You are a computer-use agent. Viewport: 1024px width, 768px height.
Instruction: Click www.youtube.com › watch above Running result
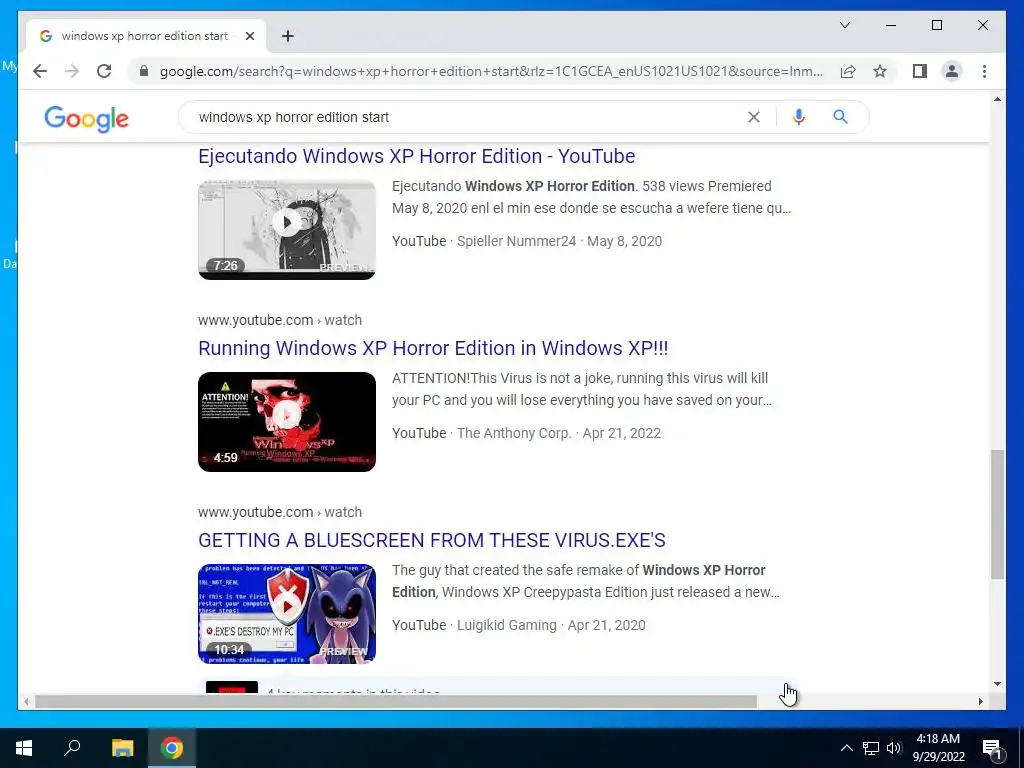280,320
